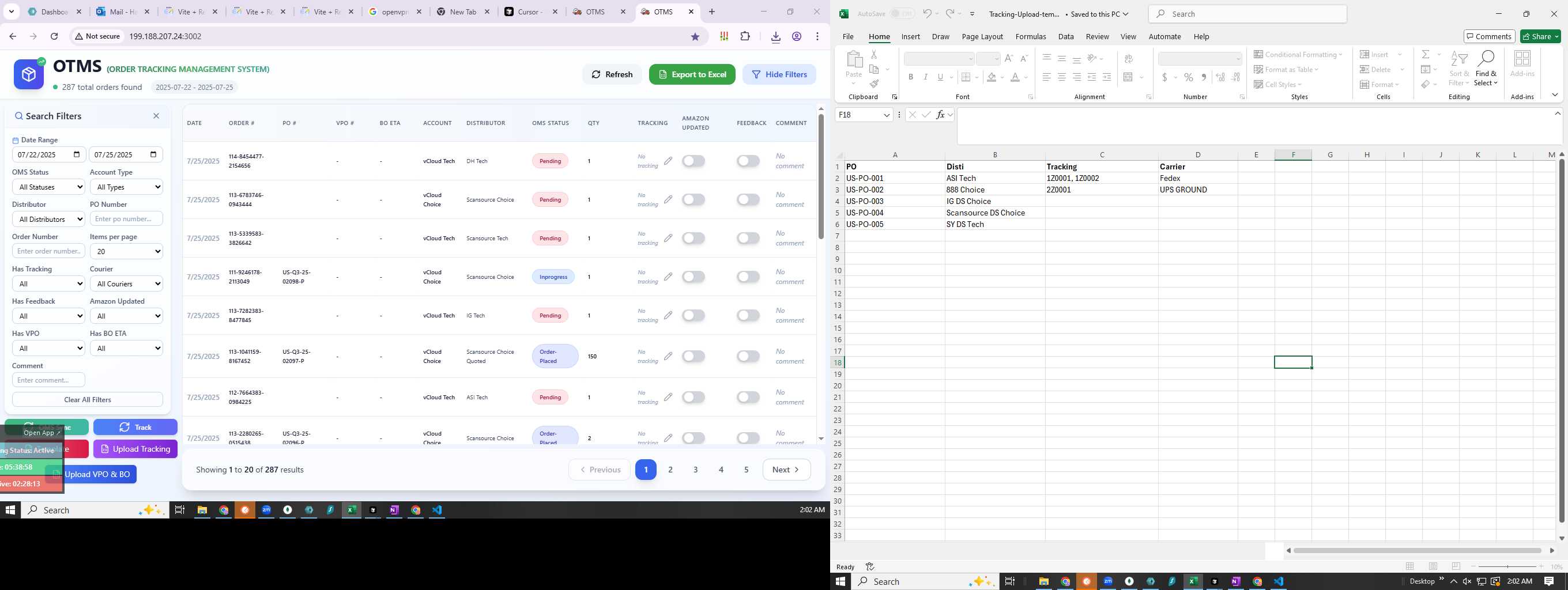Screen dimensions: 1568x590
Task: Open OMS Status All Statuses dropdown
Action: (48, 187)
